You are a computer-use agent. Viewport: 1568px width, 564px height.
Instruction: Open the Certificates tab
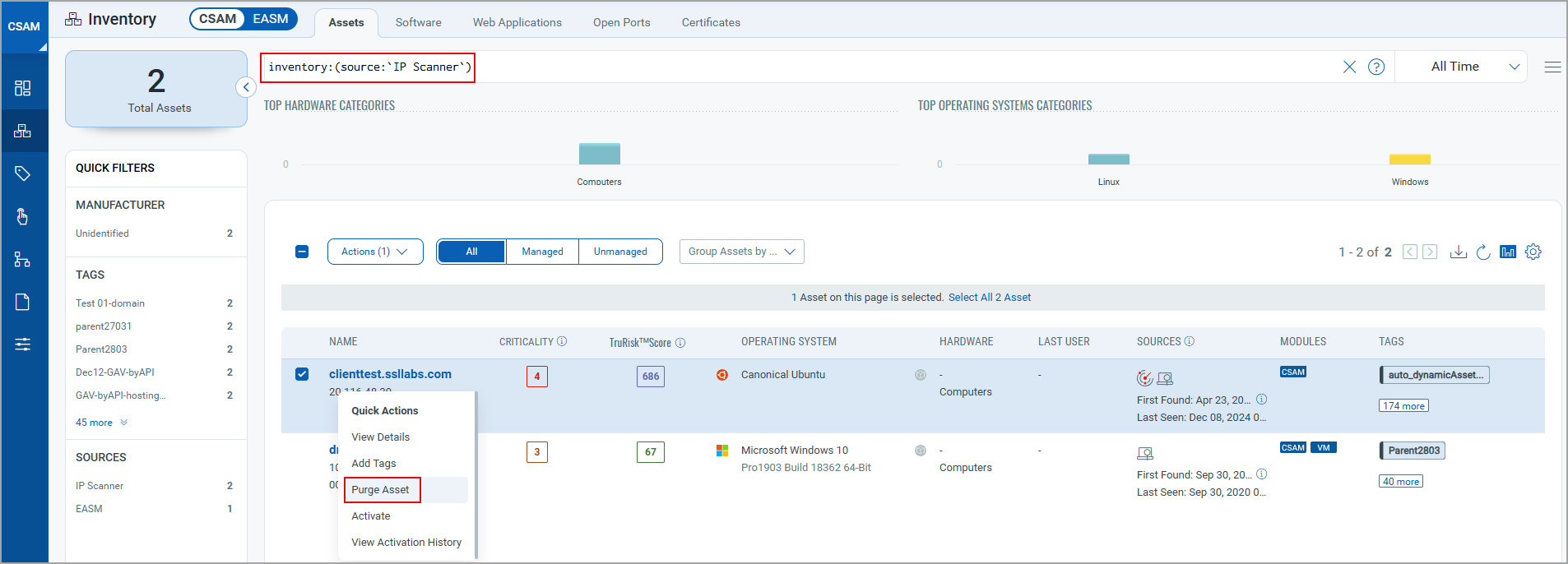711,22
